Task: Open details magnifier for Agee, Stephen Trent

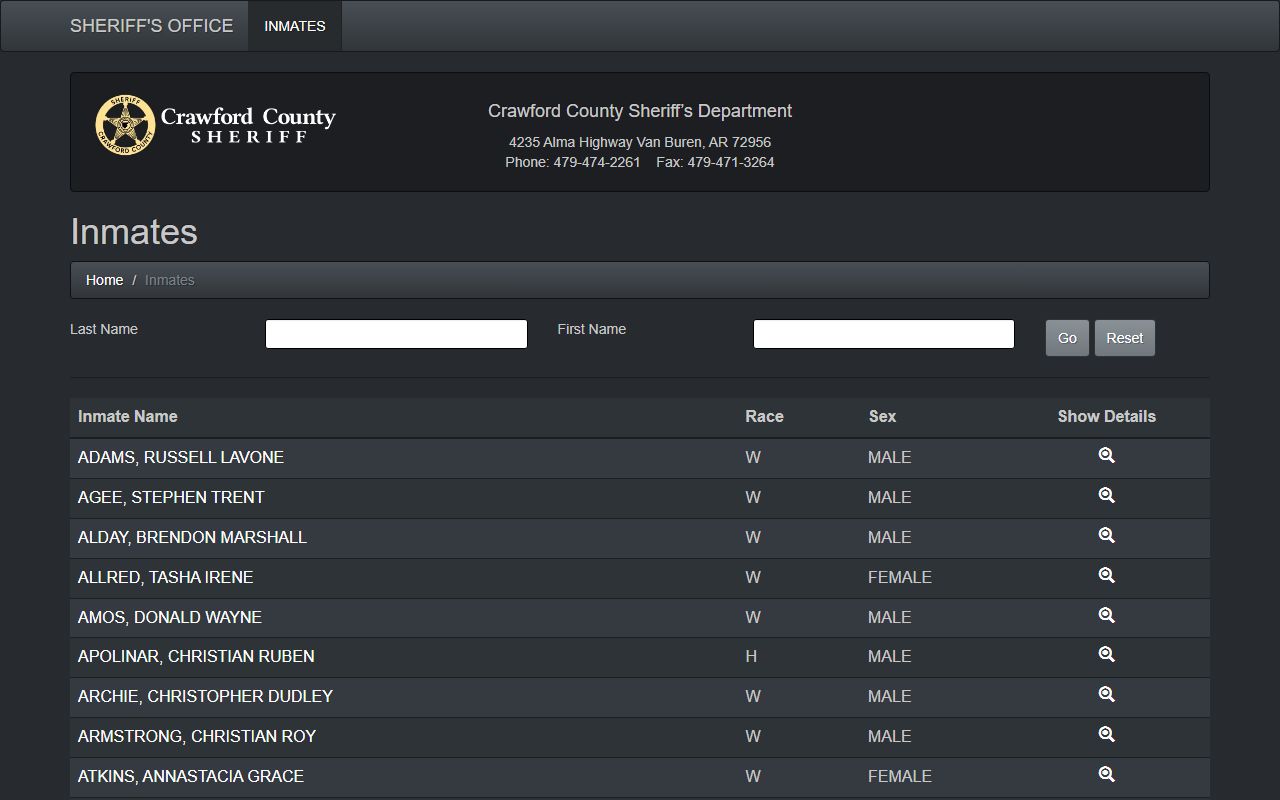Action: pyautogui.click(x=1106, y=496)
